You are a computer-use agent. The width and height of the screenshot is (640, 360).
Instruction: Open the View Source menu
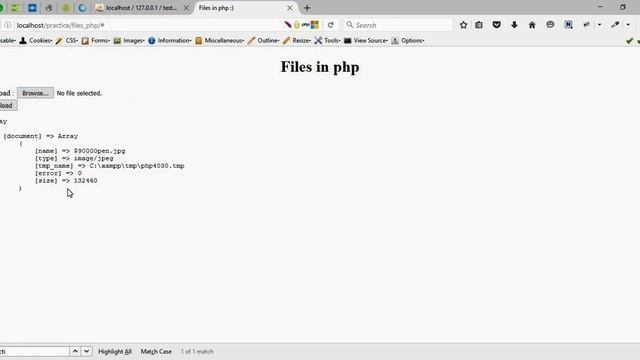[366, 40]
